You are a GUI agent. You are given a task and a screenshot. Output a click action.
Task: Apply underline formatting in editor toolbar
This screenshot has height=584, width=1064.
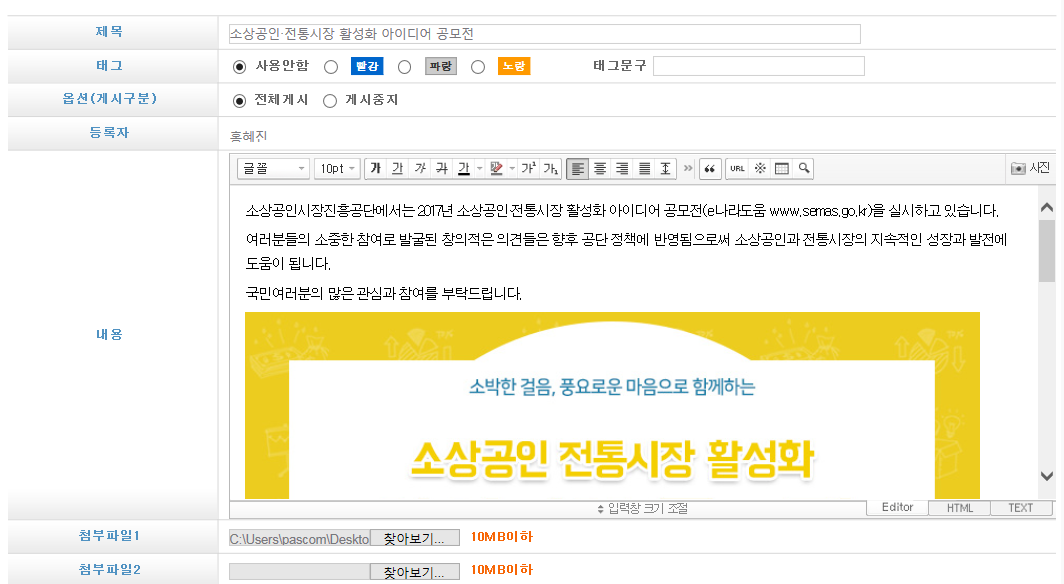(x=397, y=169)
